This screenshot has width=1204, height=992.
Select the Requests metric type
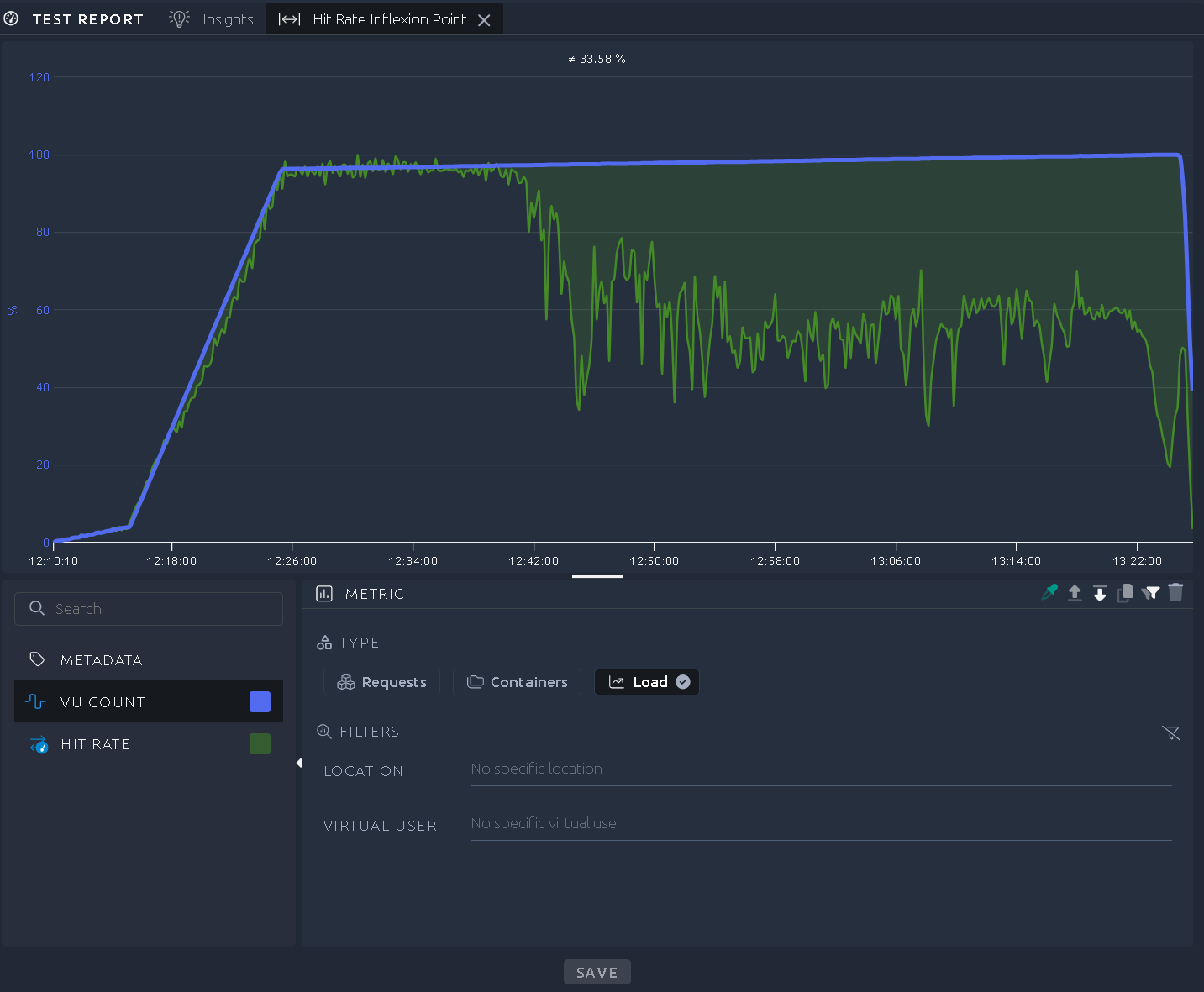(x=381, y=682)
